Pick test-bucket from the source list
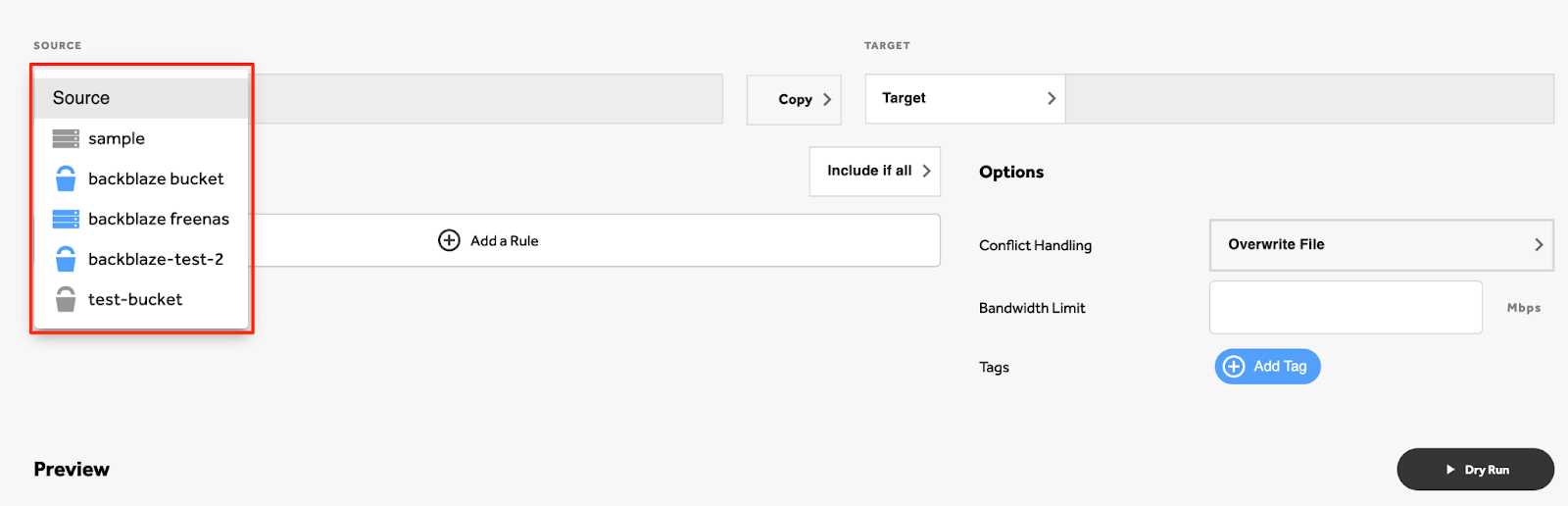This screenshot has width=1568, height=506. click(141, 299)
